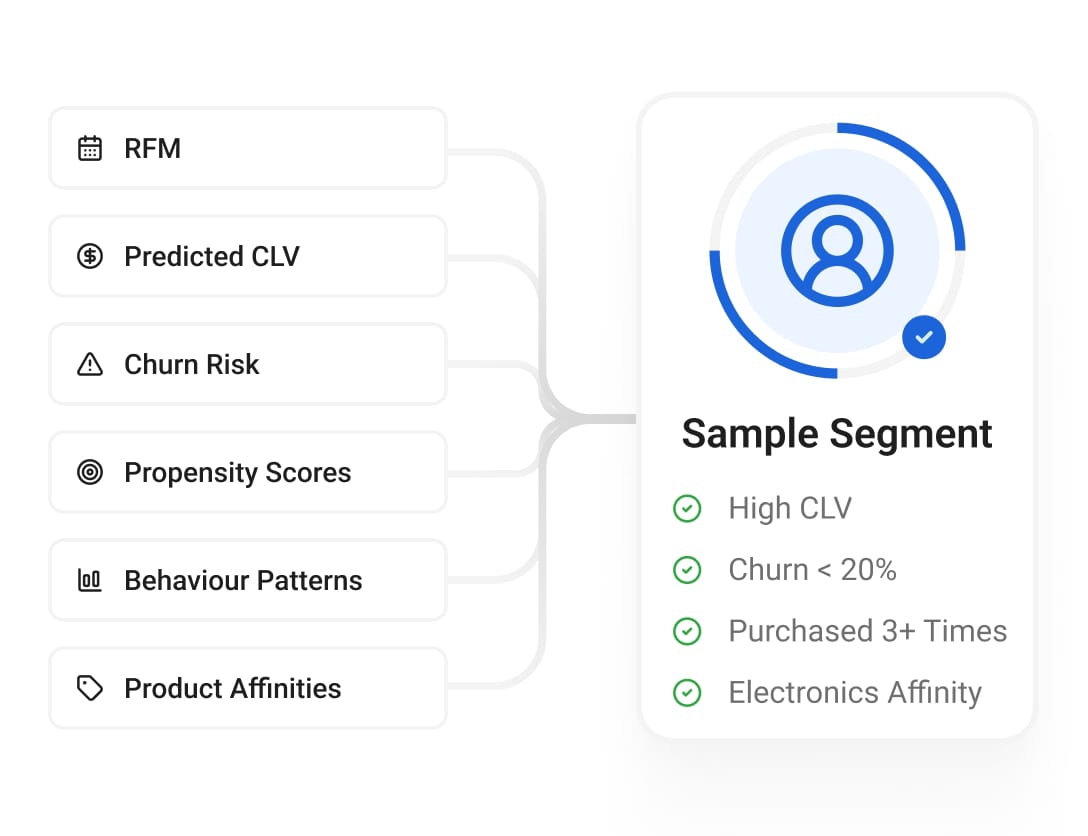Click the blue verified checkmark badge

[924, 337]
